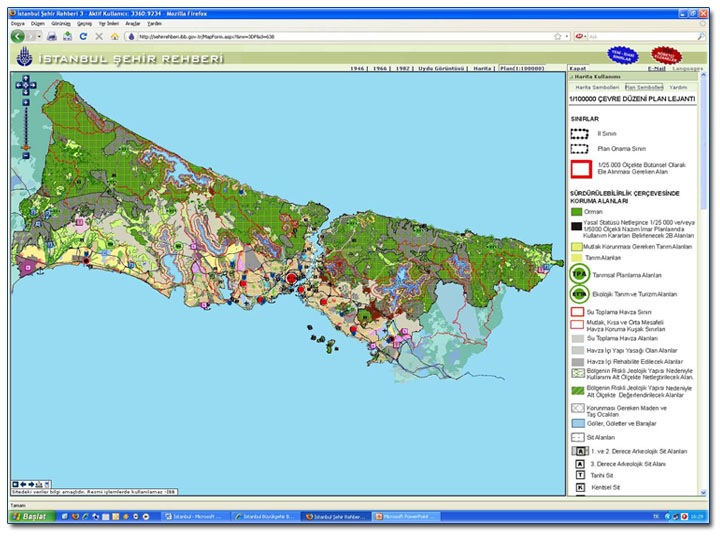720x536 pixels.
Task: Print the page with the printer icon
Action: pos(52,36)
